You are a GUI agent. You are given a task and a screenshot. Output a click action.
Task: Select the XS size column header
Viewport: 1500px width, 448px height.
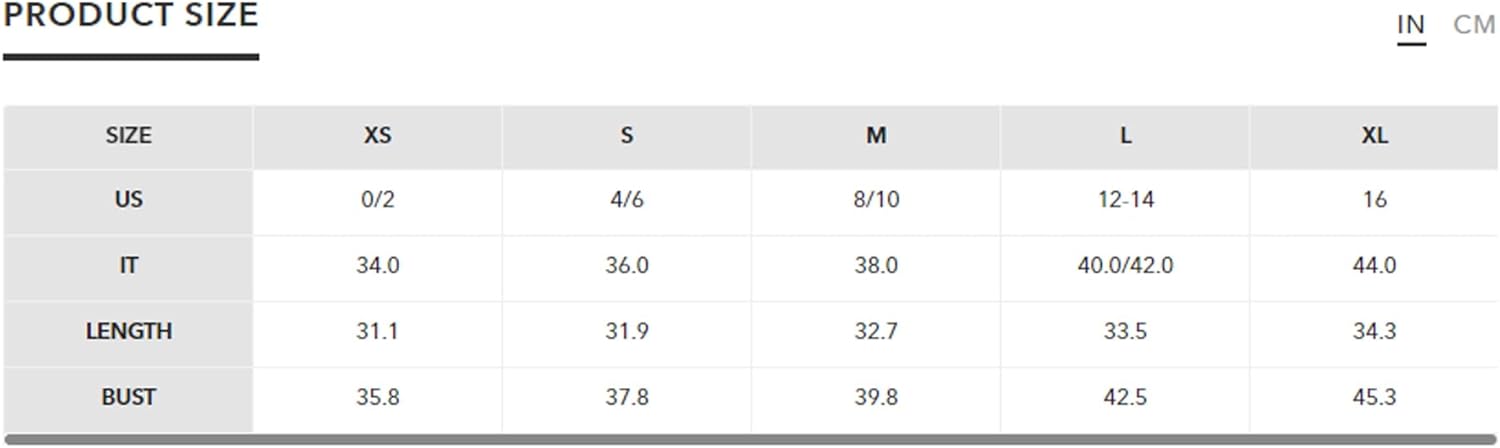pos(377,136)
